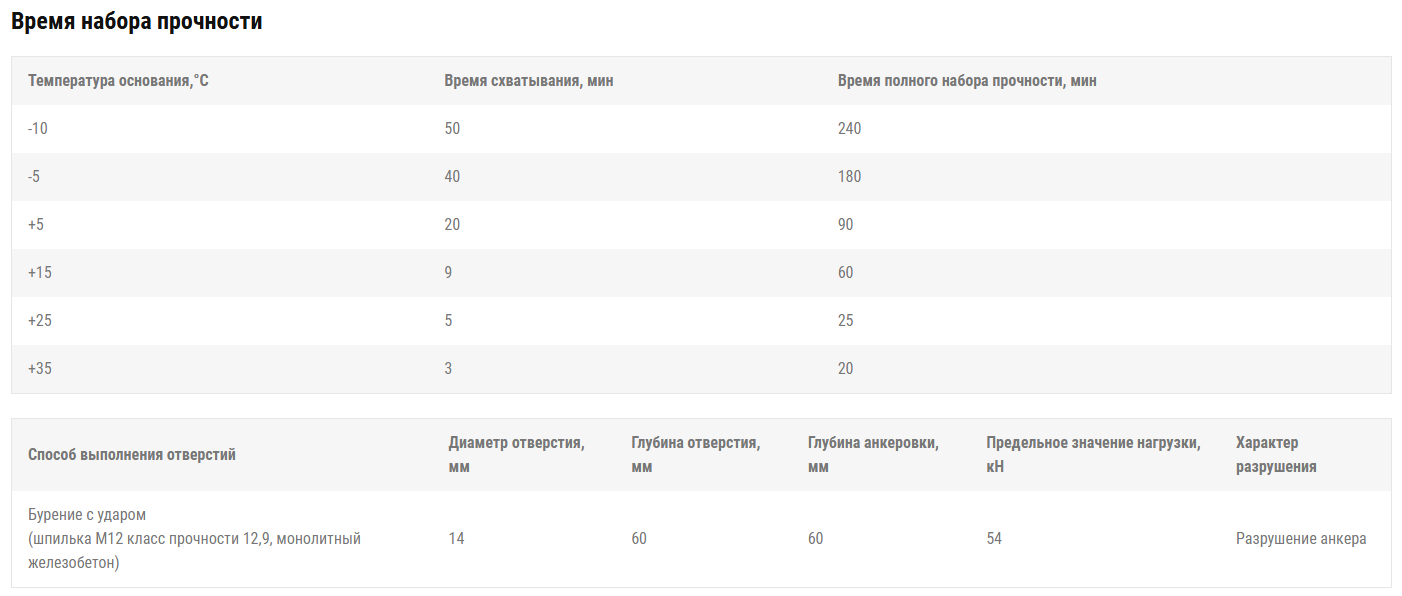This screenshot has height=596, width=1402.
Task: Click the load value 54
Action: pyautogui.click(x=994, y=539)
